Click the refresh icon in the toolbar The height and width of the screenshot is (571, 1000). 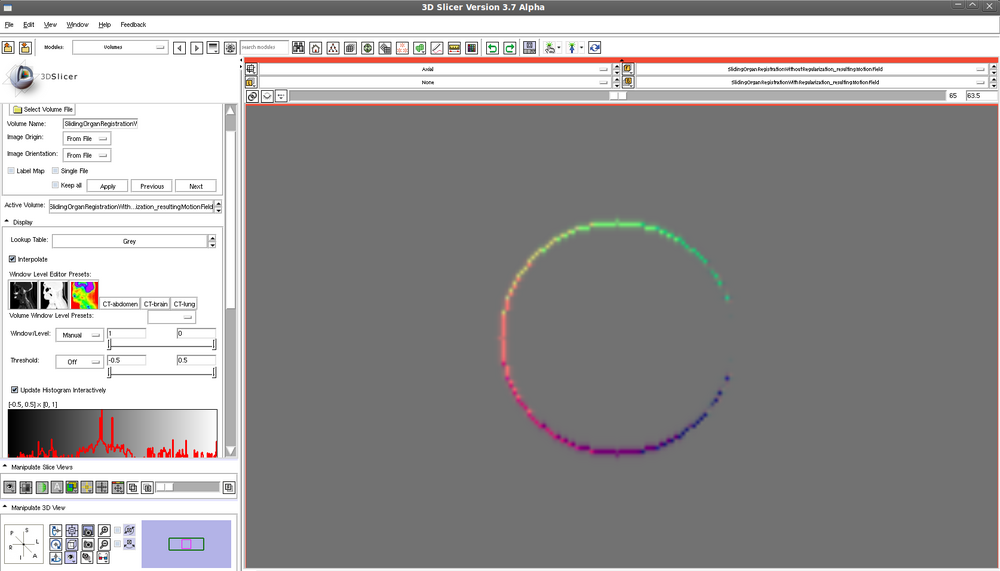click(x=594, y=48)
